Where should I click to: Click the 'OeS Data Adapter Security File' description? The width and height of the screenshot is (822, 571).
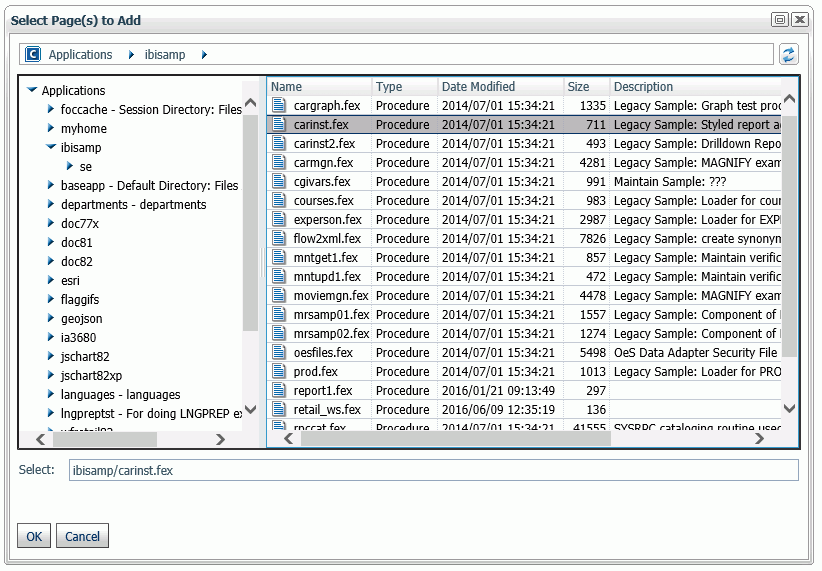695,352
